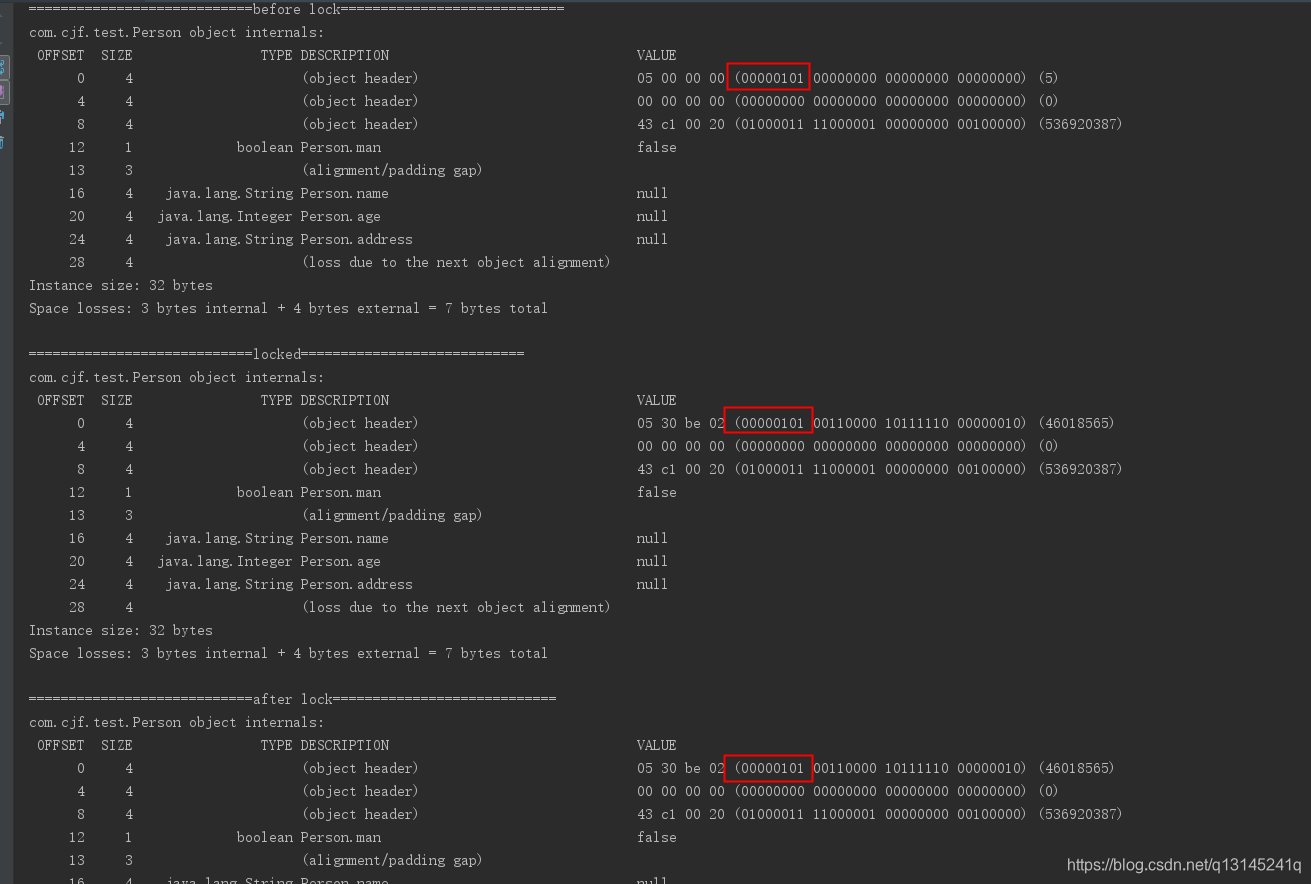Click the VALUE header in after-lock table
The image size is (1311, 884).
(656, 745)
